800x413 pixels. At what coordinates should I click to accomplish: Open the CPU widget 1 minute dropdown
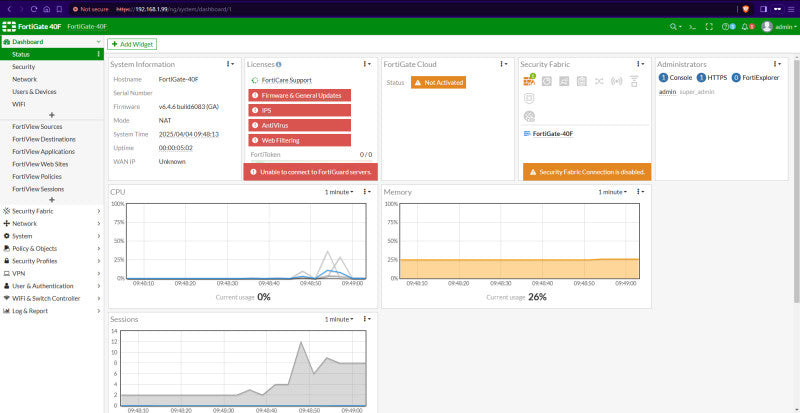(x=339, y=192)
